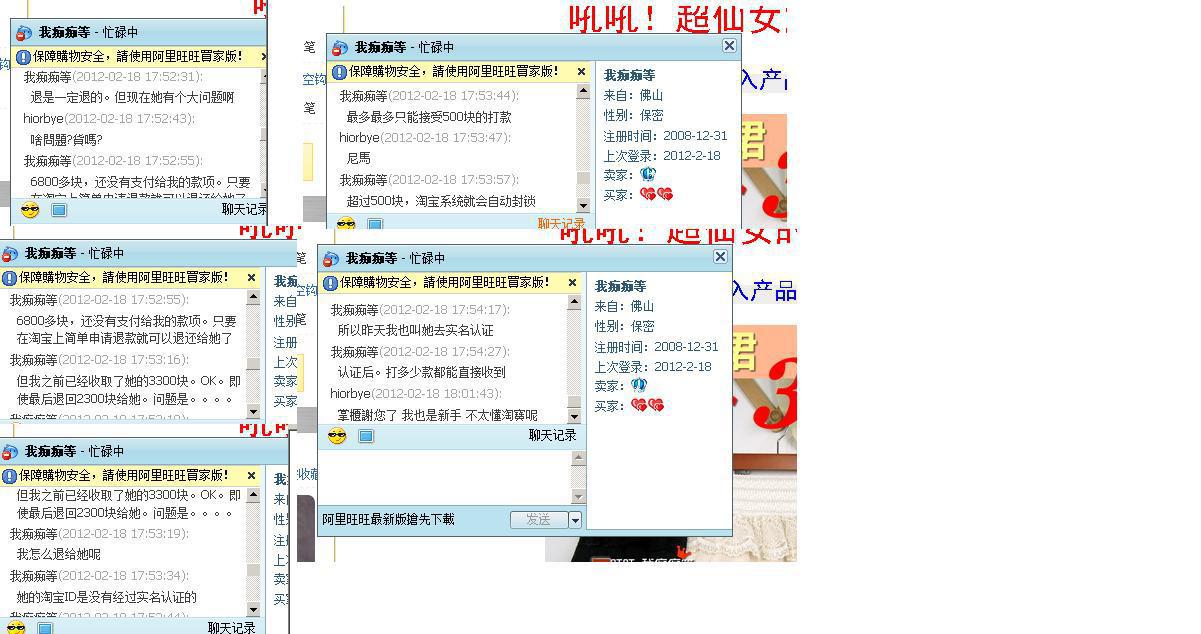Screen dimensions: 1201x634
Task: Click buyer hearts icon in the 17:53:44 window profile
Action: [656, 194]
